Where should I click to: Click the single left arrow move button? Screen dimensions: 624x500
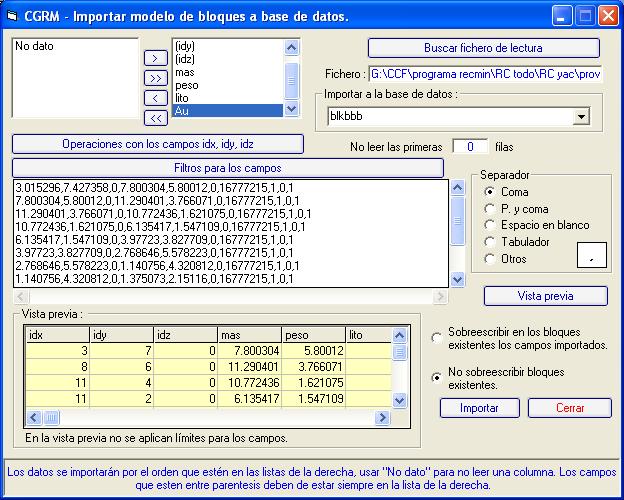tap(156, 98)
